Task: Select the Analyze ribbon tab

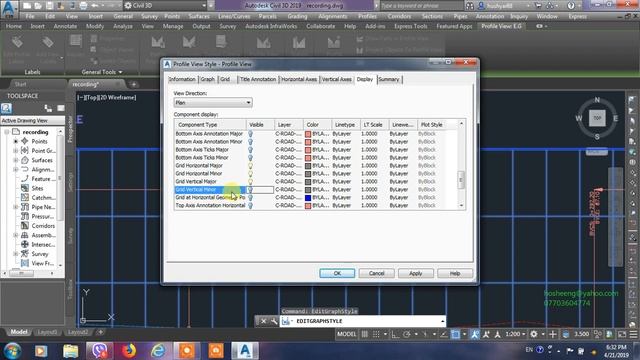Action: click(x=122, y=26)
